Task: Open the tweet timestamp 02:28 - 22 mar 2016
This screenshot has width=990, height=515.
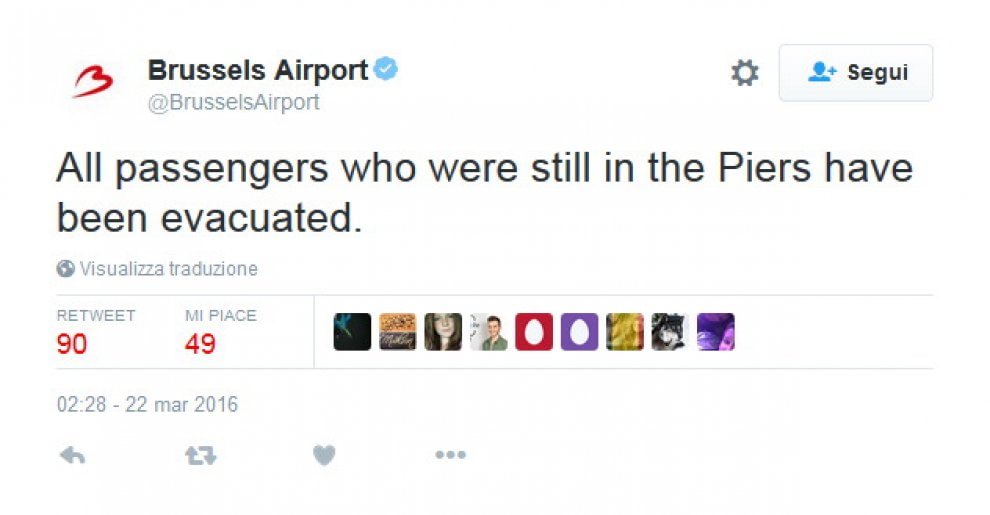Action: (147, 404)
